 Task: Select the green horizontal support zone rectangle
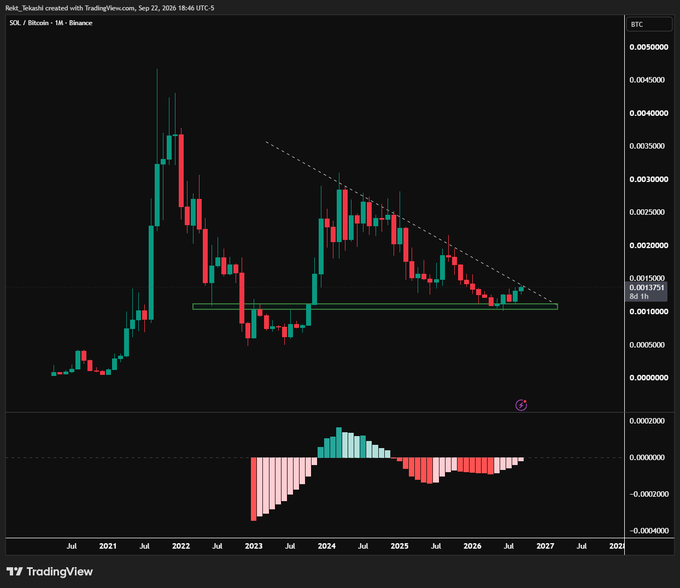[x=375, y=307]
